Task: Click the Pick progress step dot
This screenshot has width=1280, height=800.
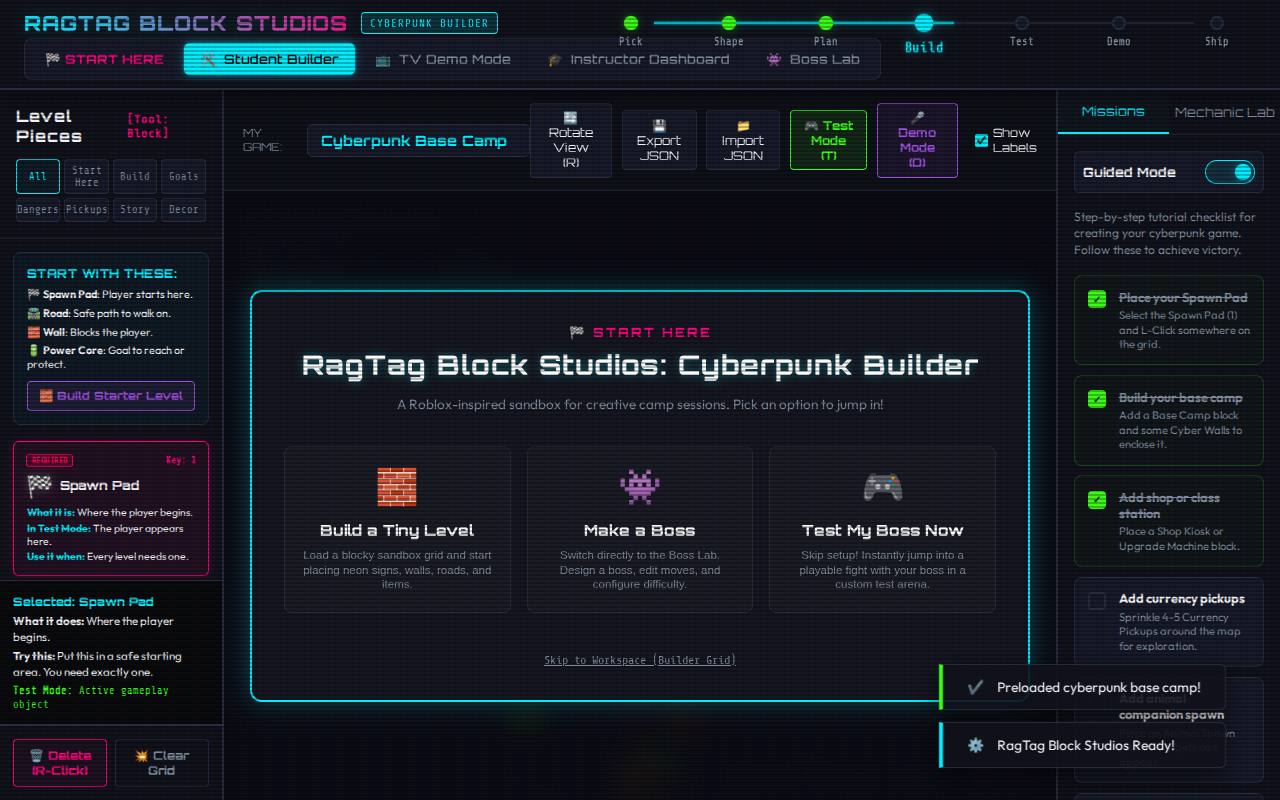Action: tap(631, 23)
